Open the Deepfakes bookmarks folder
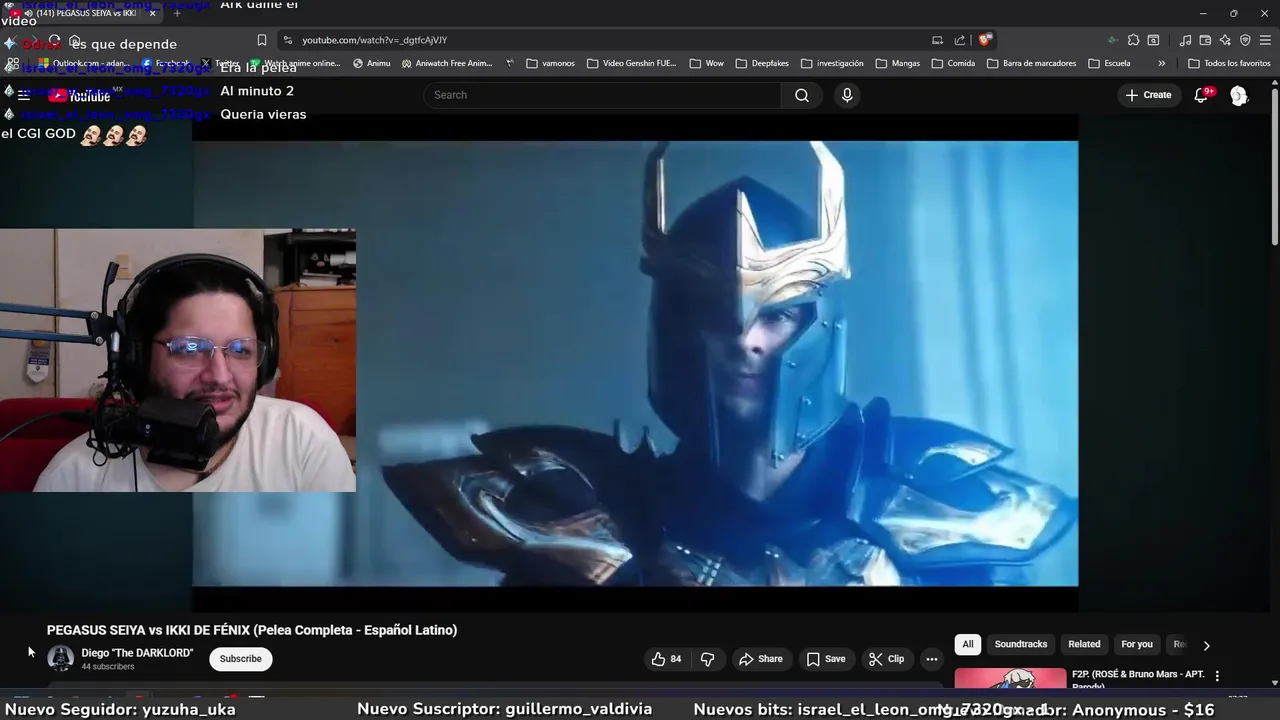 pyautogui.click(x=762, y=63)
